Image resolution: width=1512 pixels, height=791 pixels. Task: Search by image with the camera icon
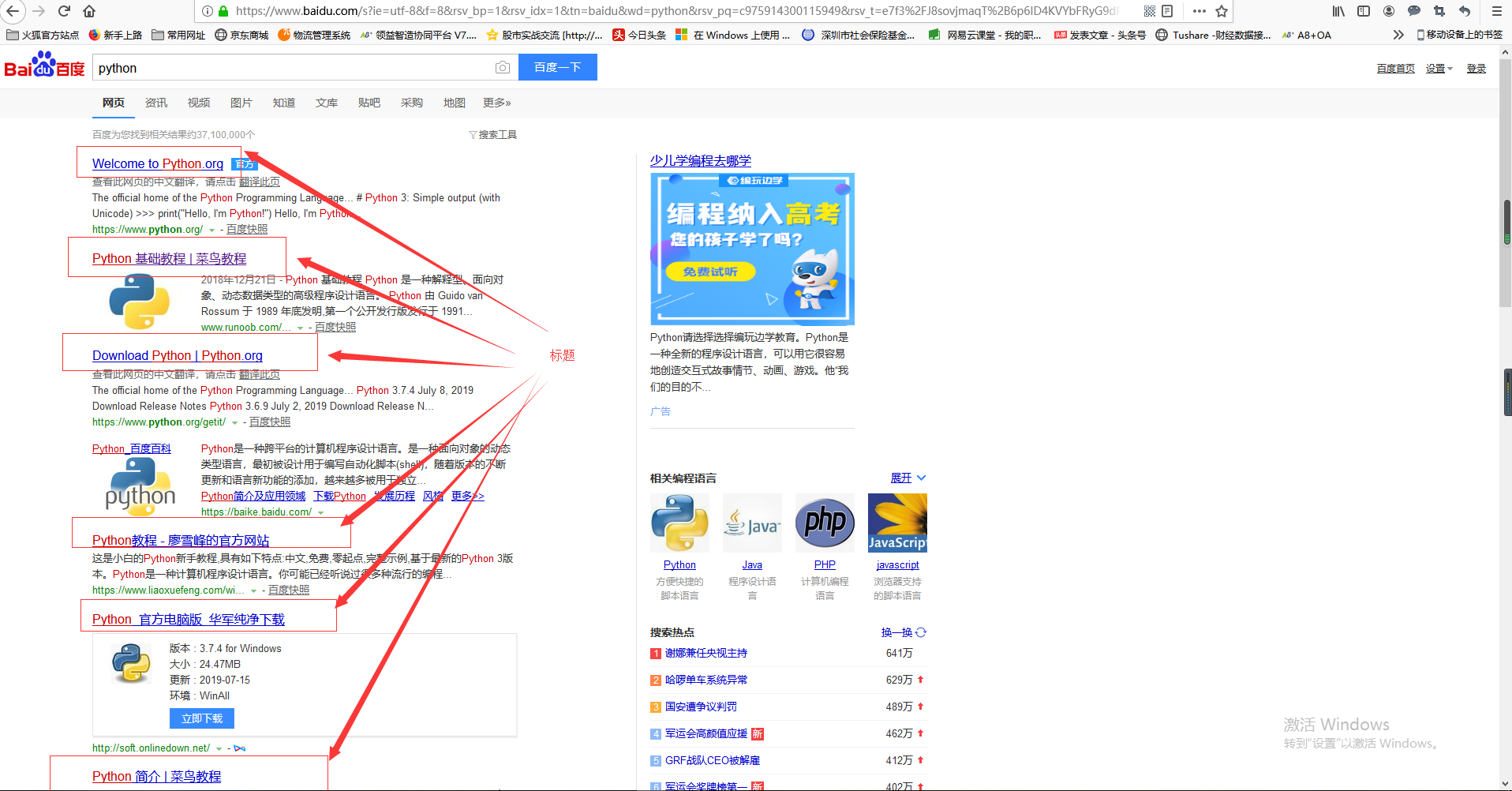[503, 68]
